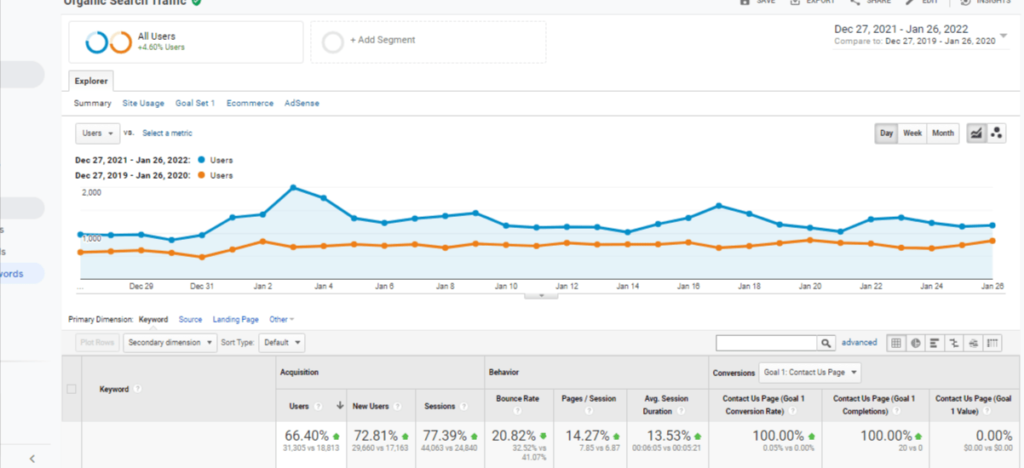Click the 13.53% Avg. Session Duration value
This screenshot has height=468, width=1024.
point(667,436)
